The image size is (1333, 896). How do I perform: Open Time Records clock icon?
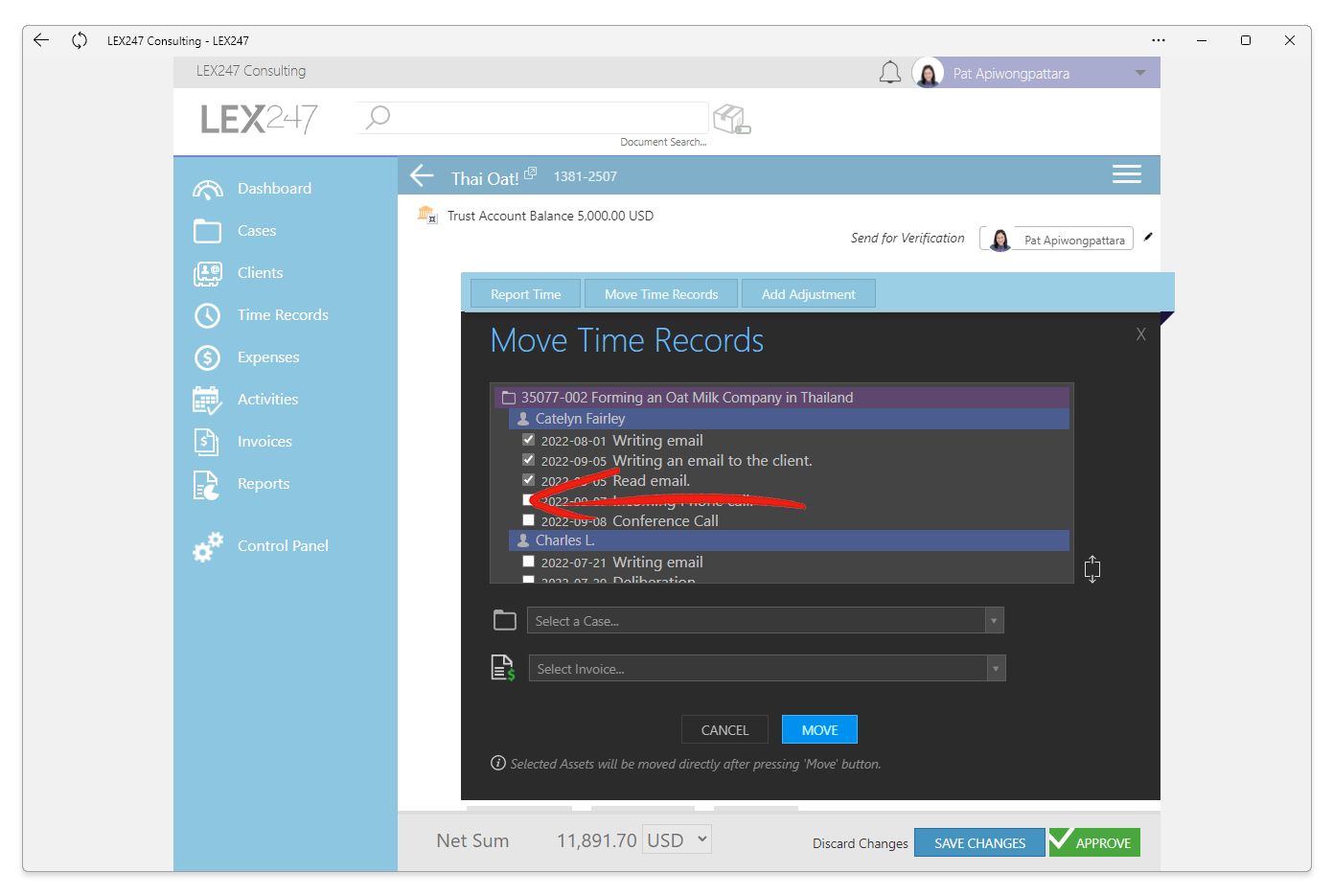[x=208, y=315]
